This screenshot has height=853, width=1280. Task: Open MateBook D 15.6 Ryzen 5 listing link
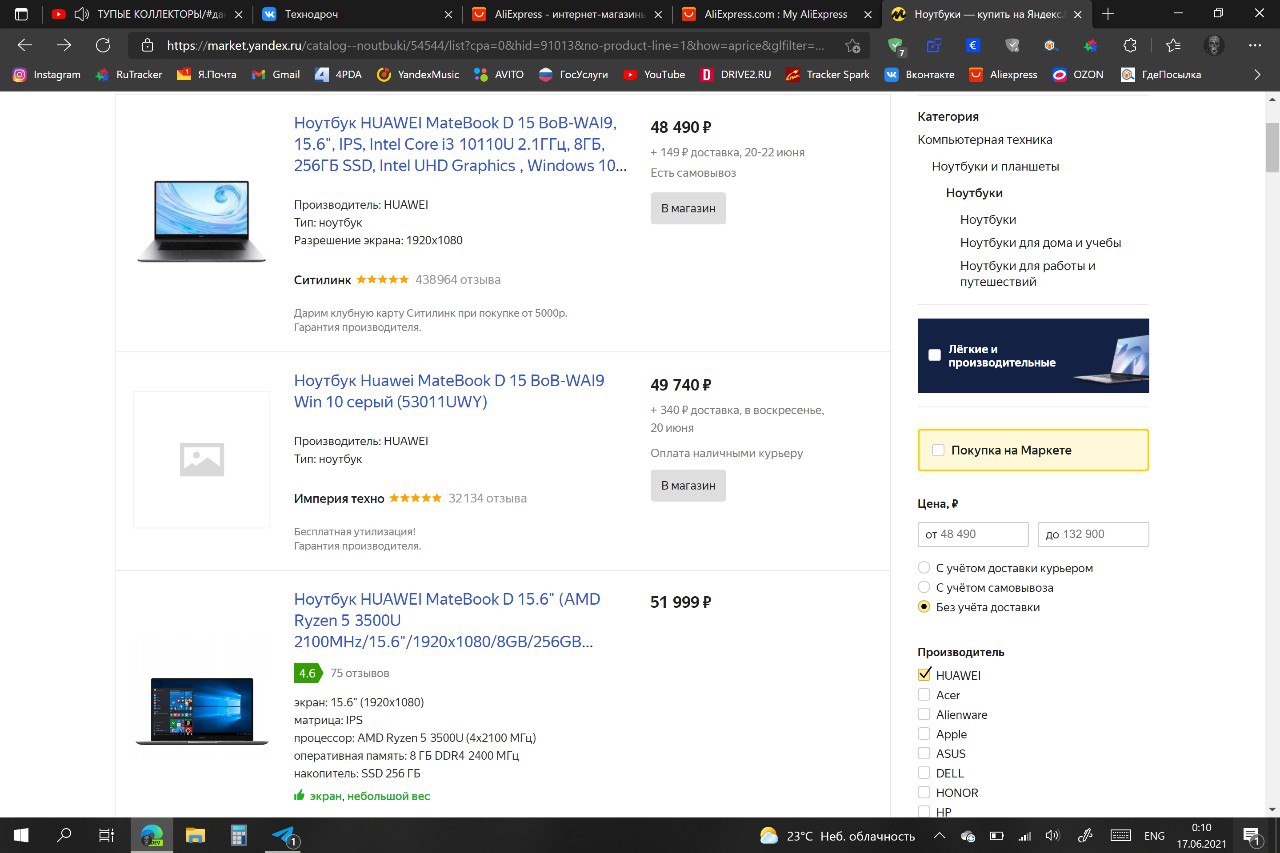click(x=447, y=620)
